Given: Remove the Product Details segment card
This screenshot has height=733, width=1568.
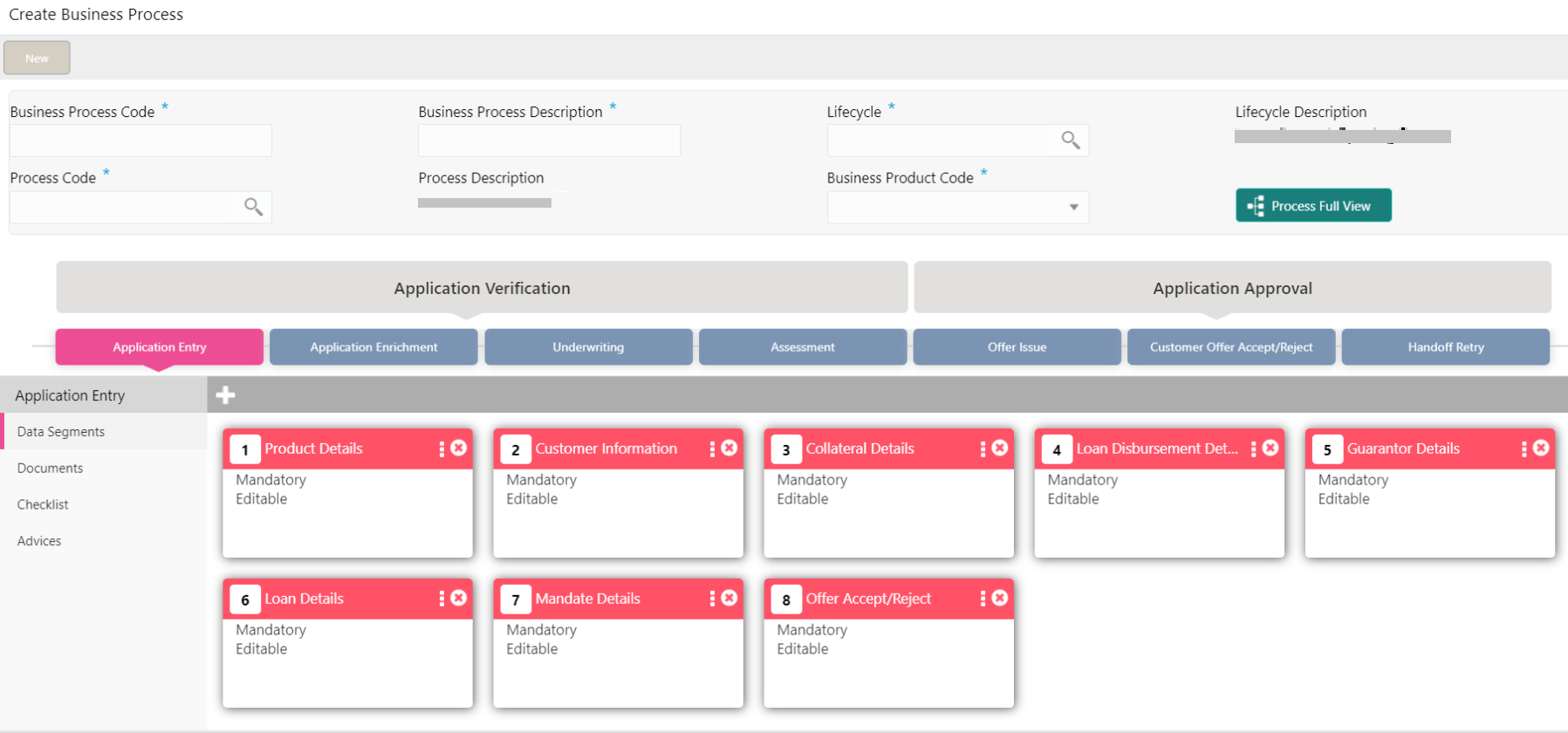Looking at the screenshot, I should 459,449.
